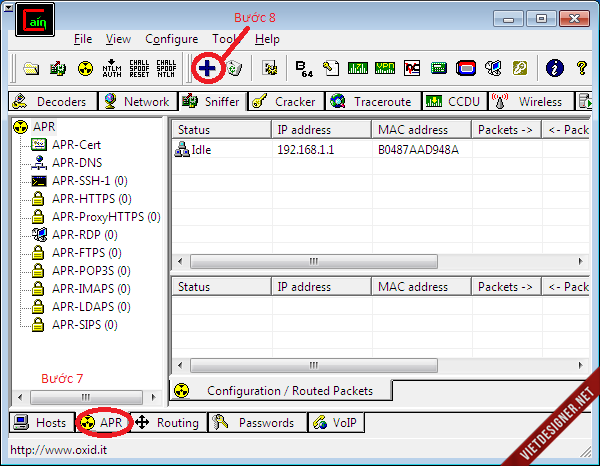Screen dimensions: 600x466
Task: Open help with yellow question mark icon
Action: point(582,69)
